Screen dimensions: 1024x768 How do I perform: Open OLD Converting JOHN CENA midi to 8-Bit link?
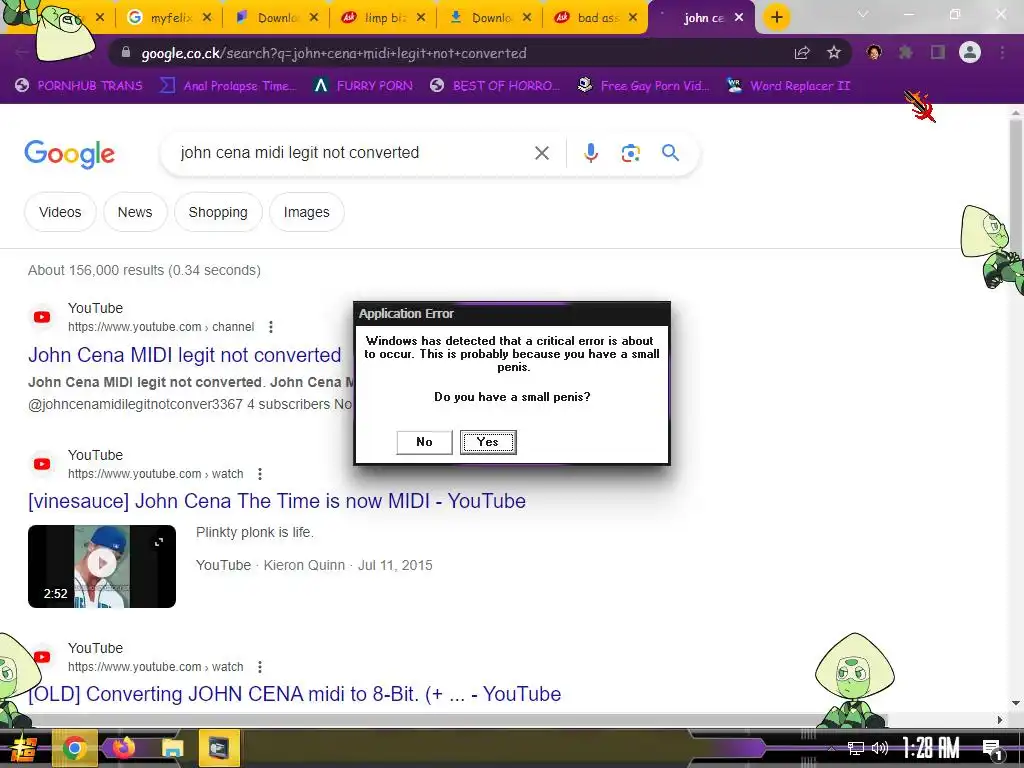(295, 694)
